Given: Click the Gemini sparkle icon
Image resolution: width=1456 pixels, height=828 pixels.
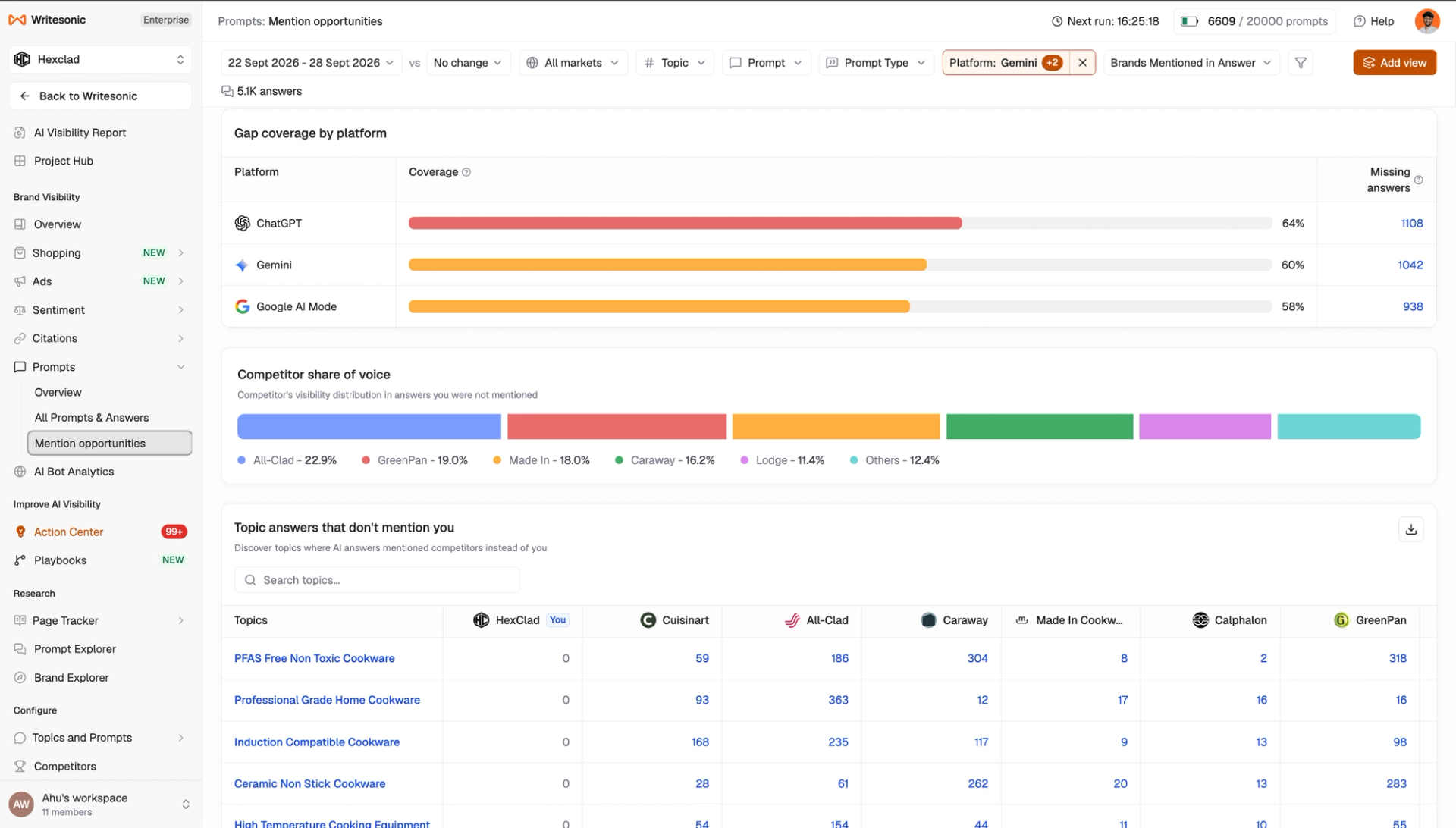Looking at the screenshot, I should pyautogui.click(x=242, y=265).
